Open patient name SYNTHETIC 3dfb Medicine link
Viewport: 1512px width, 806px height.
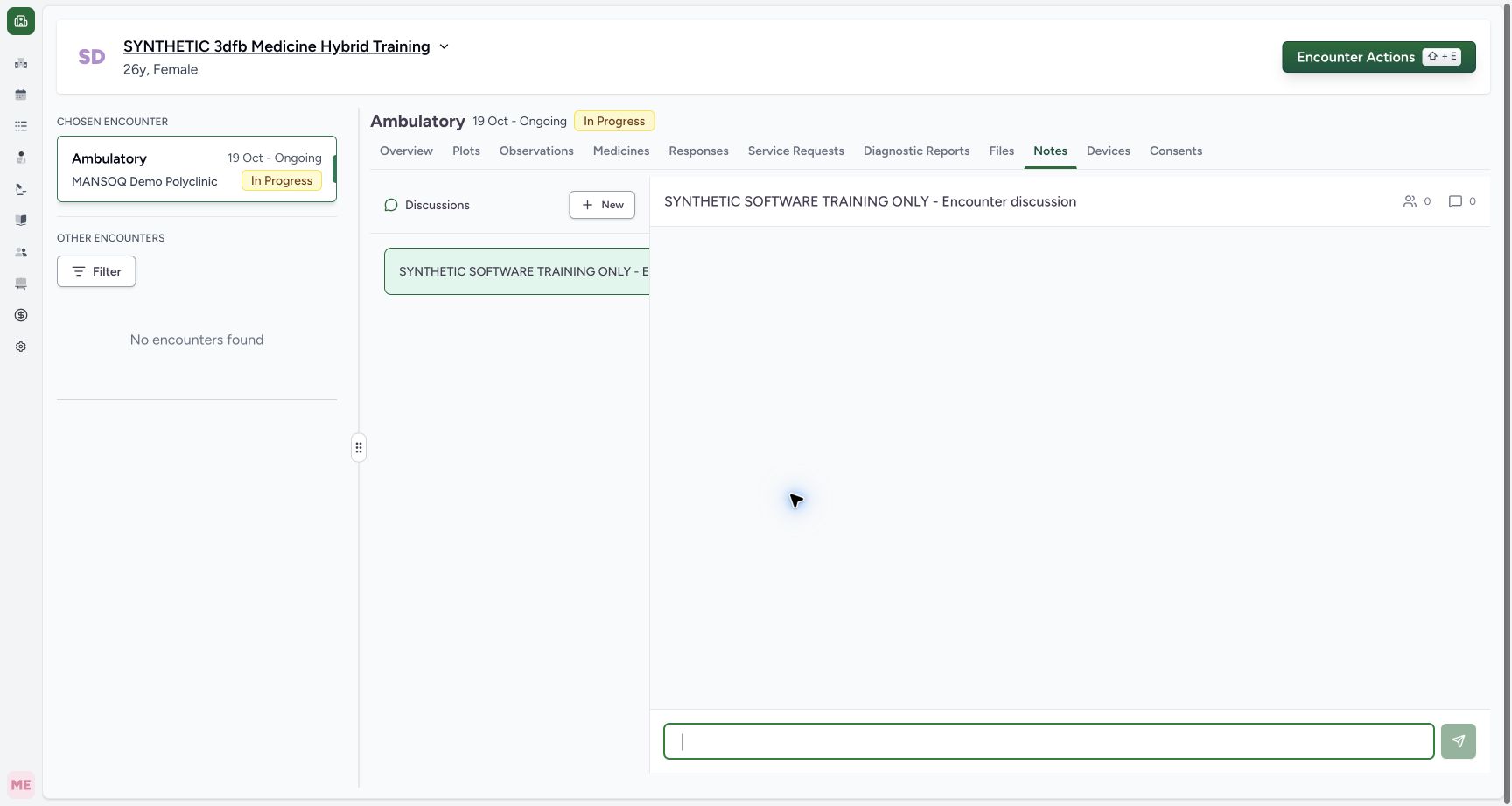pyautogui.click(x=276, y=46)
